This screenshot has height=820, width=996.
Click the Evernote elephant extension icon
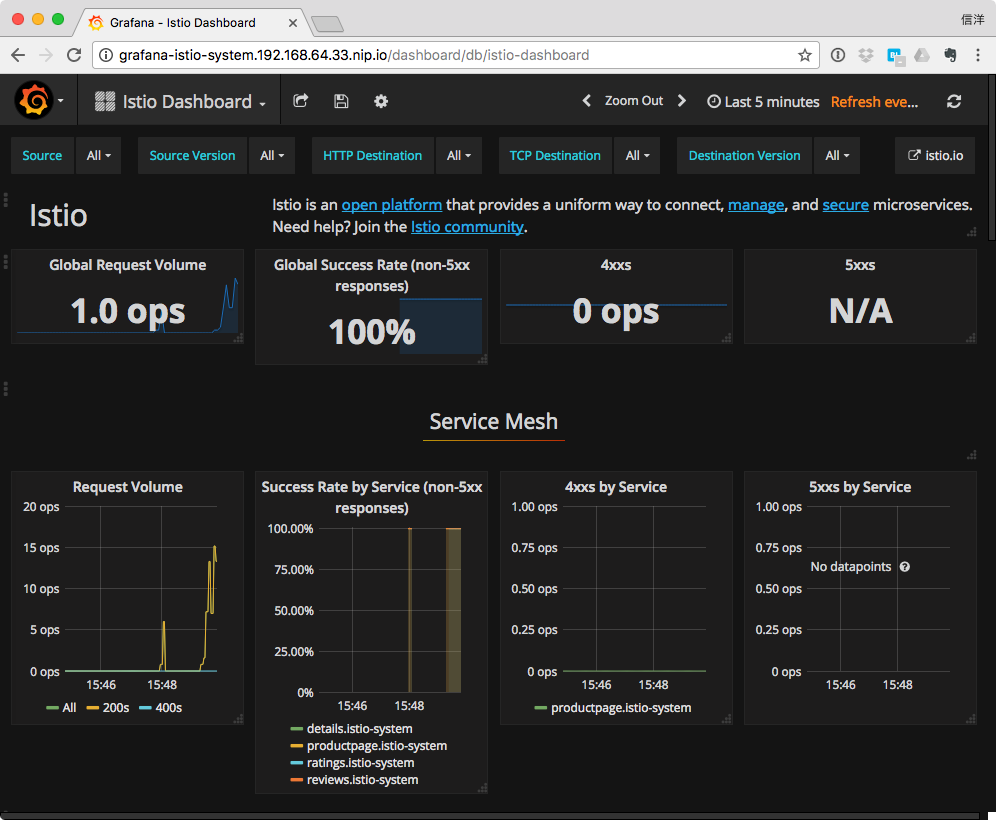point(950,55)
